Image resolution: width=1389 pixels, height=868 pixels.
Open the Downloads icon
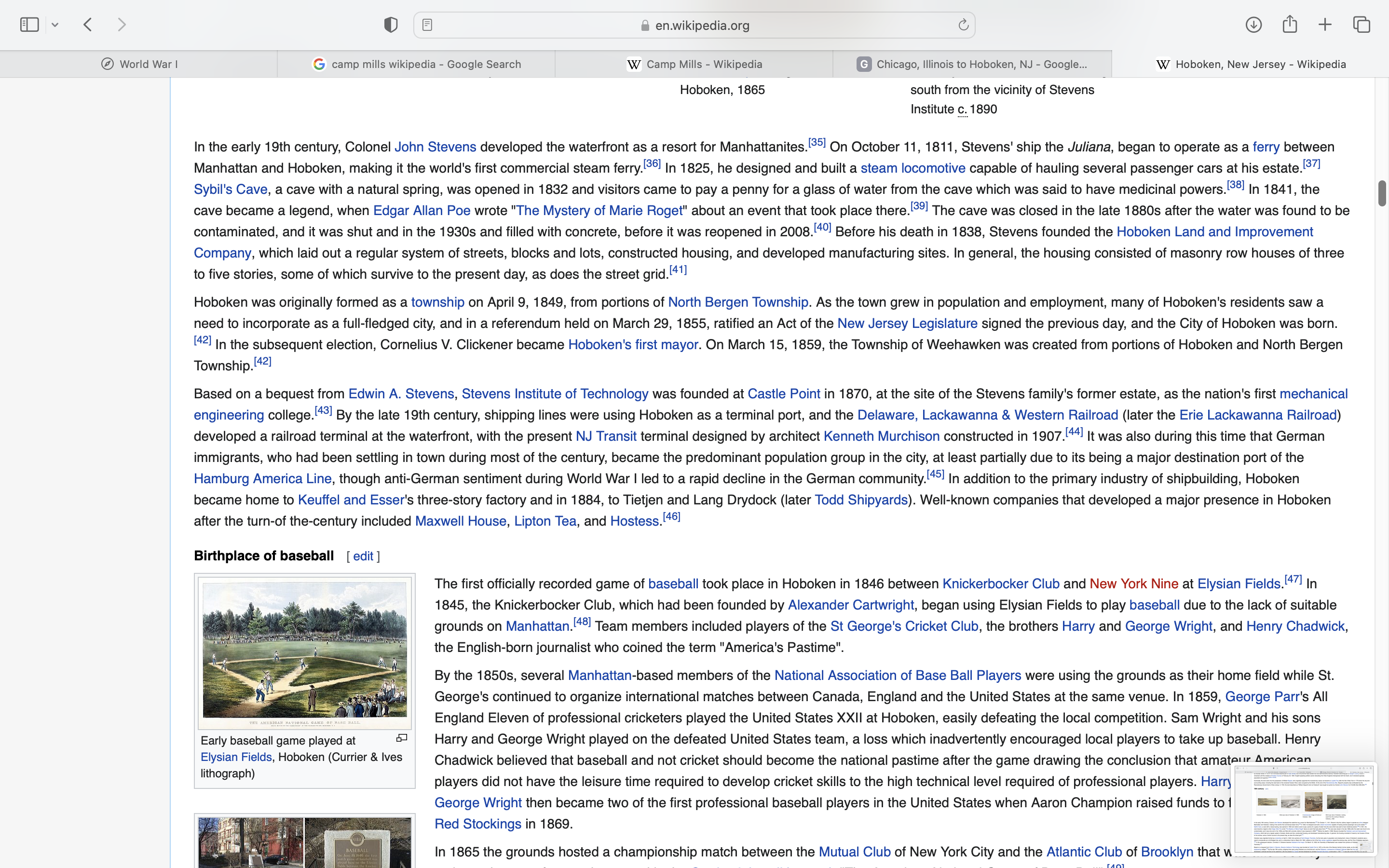pyautogui.click(x=1253, y=25)
